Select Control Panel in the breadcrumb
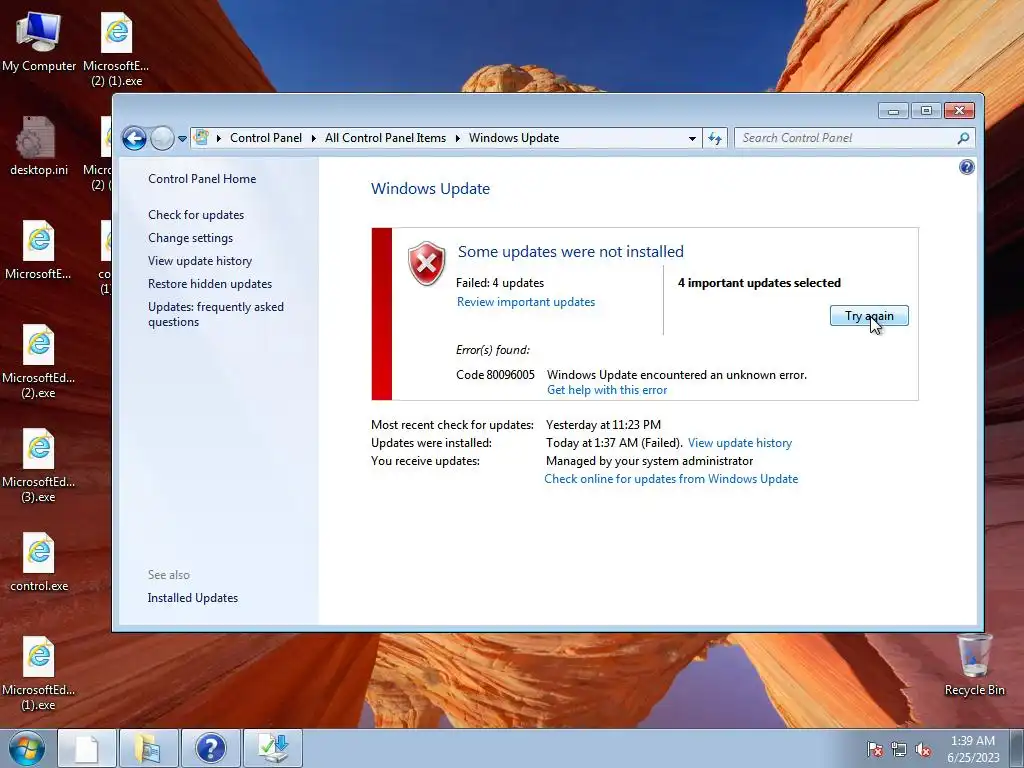Viewport: 1024px width, 768px height. point(266,138)
